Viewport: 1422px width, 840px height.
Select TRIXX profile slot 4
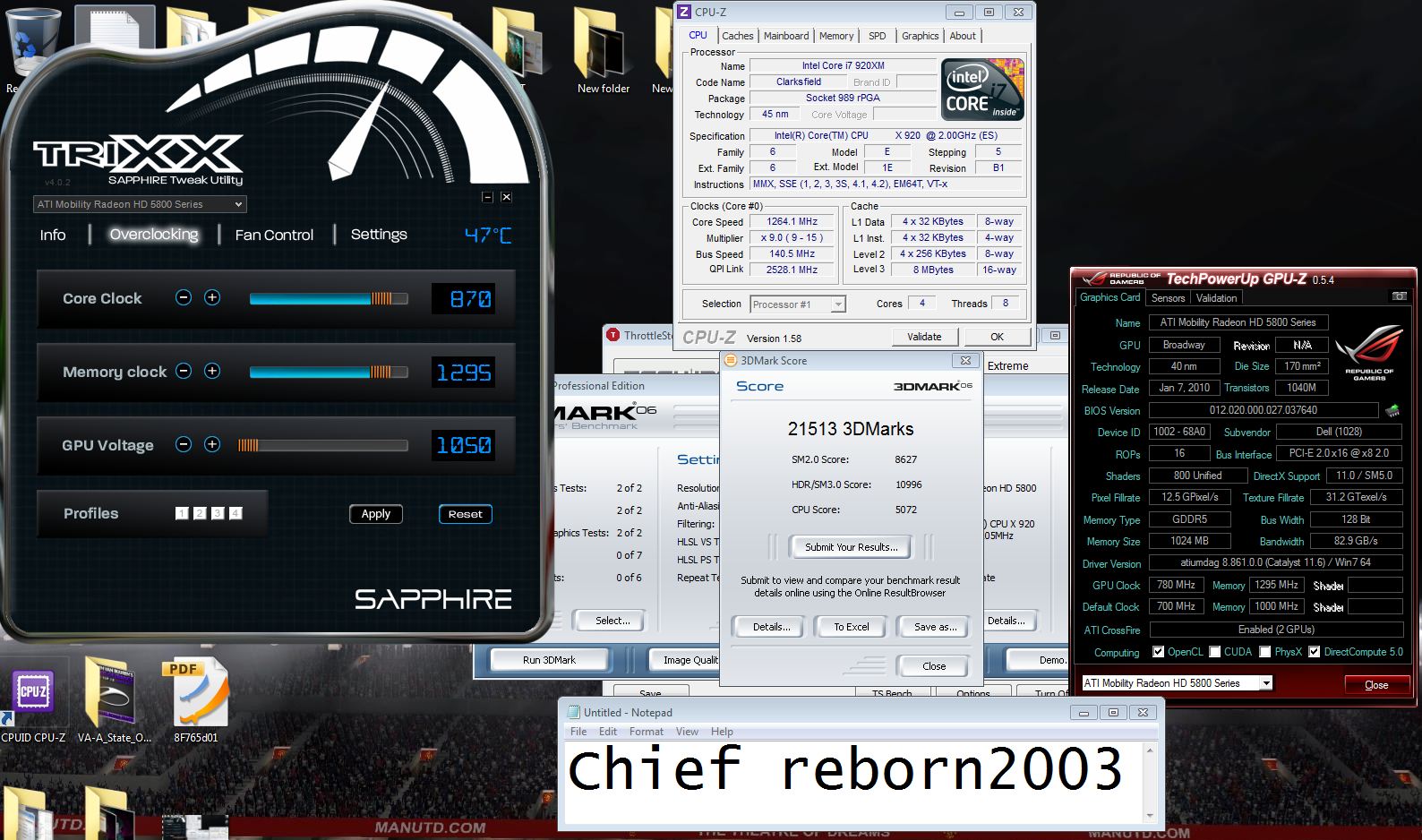click(x=236, y=513)
